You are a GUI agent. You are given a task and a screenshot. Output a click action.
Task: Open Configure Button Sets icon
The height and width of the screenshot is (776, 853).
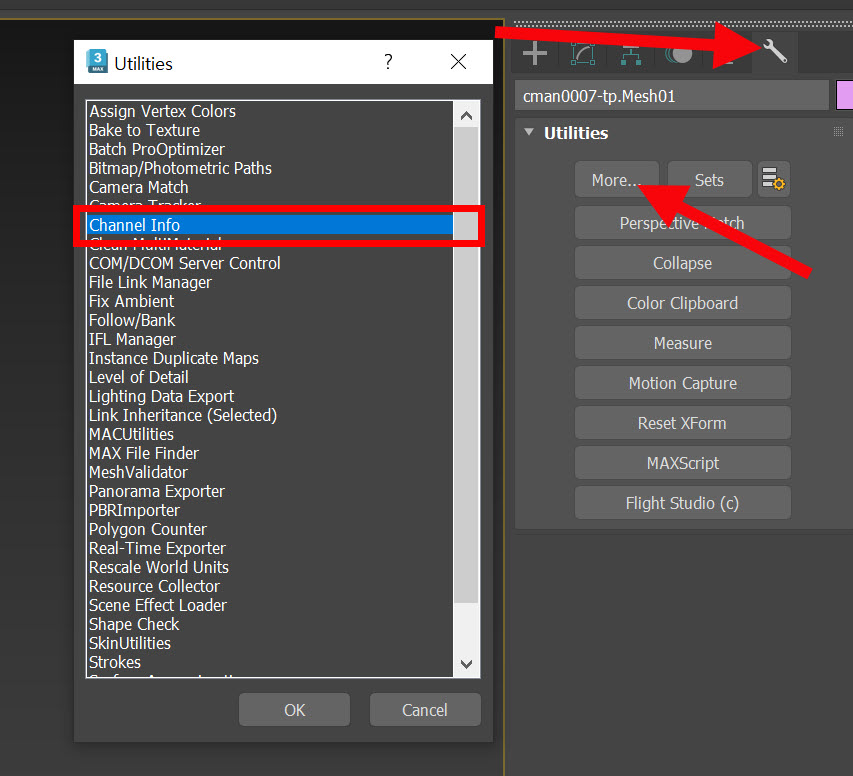point(773,179)
